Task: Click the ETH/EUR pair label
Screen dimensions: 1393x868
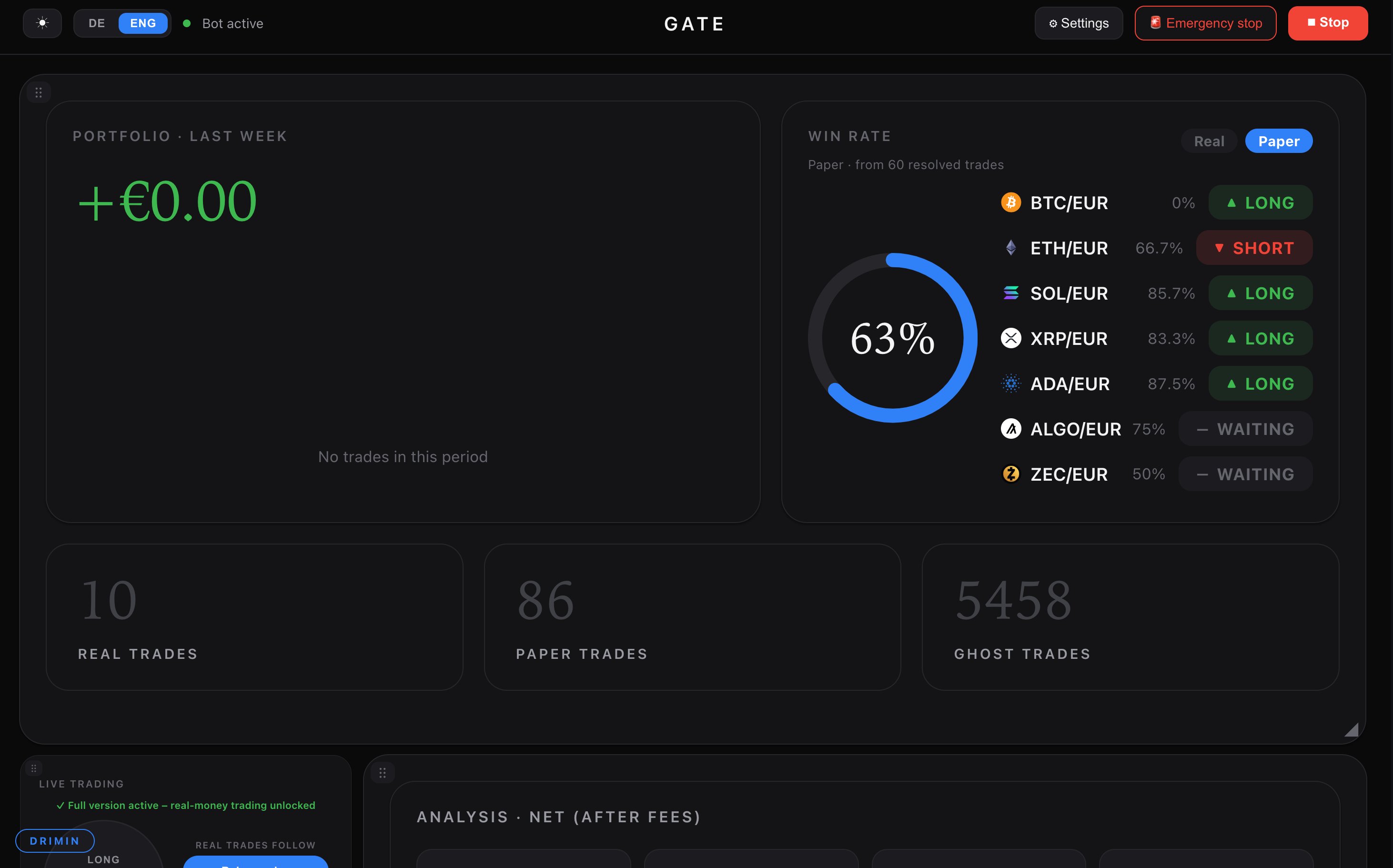Action: point(1069,248)
